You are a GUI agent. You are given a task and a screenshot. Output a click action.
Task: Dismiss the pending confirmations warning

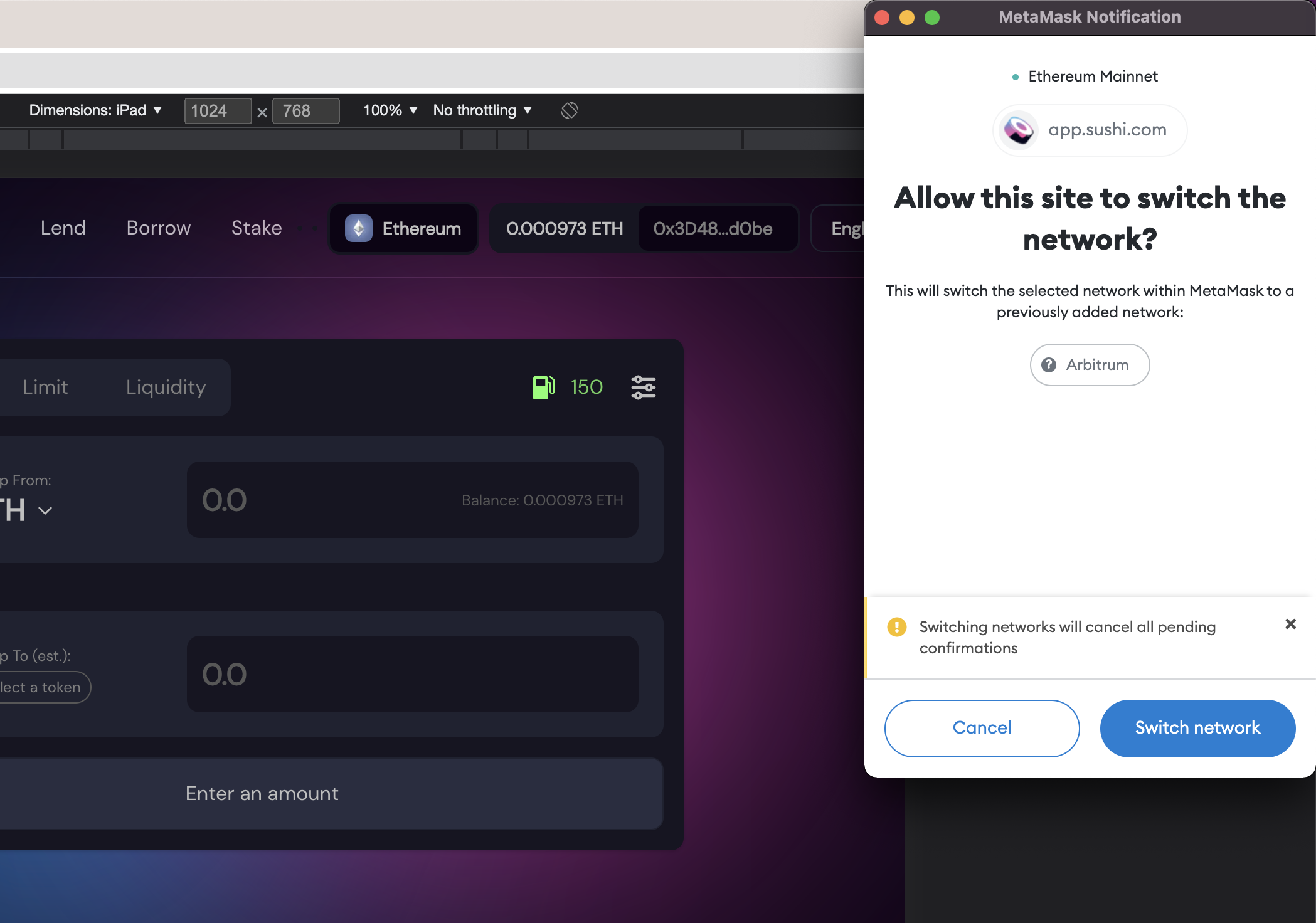pos(1291,624)
